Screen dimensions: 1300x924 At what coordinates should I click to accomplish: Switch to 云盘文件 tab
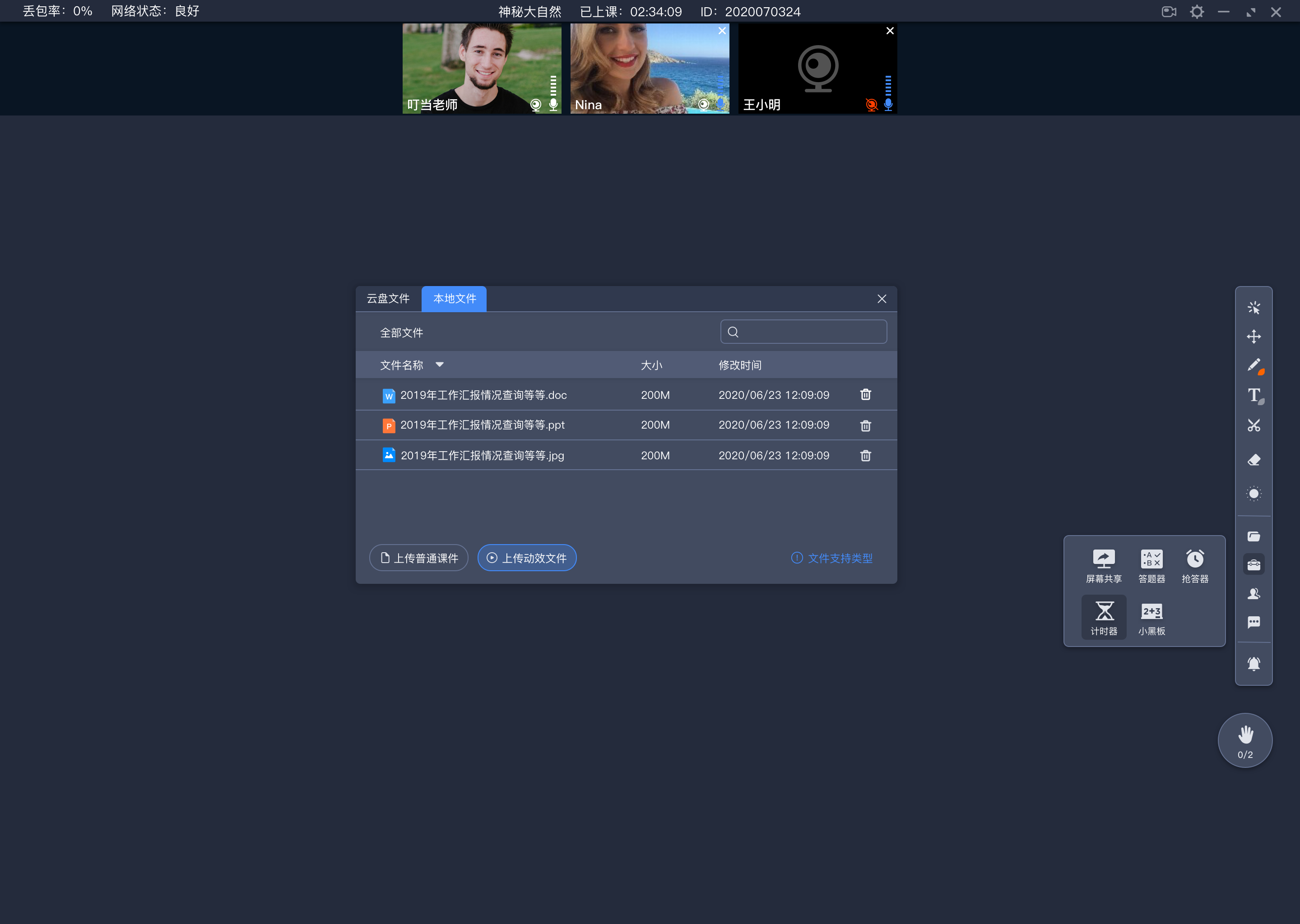(x=388, y=298)
